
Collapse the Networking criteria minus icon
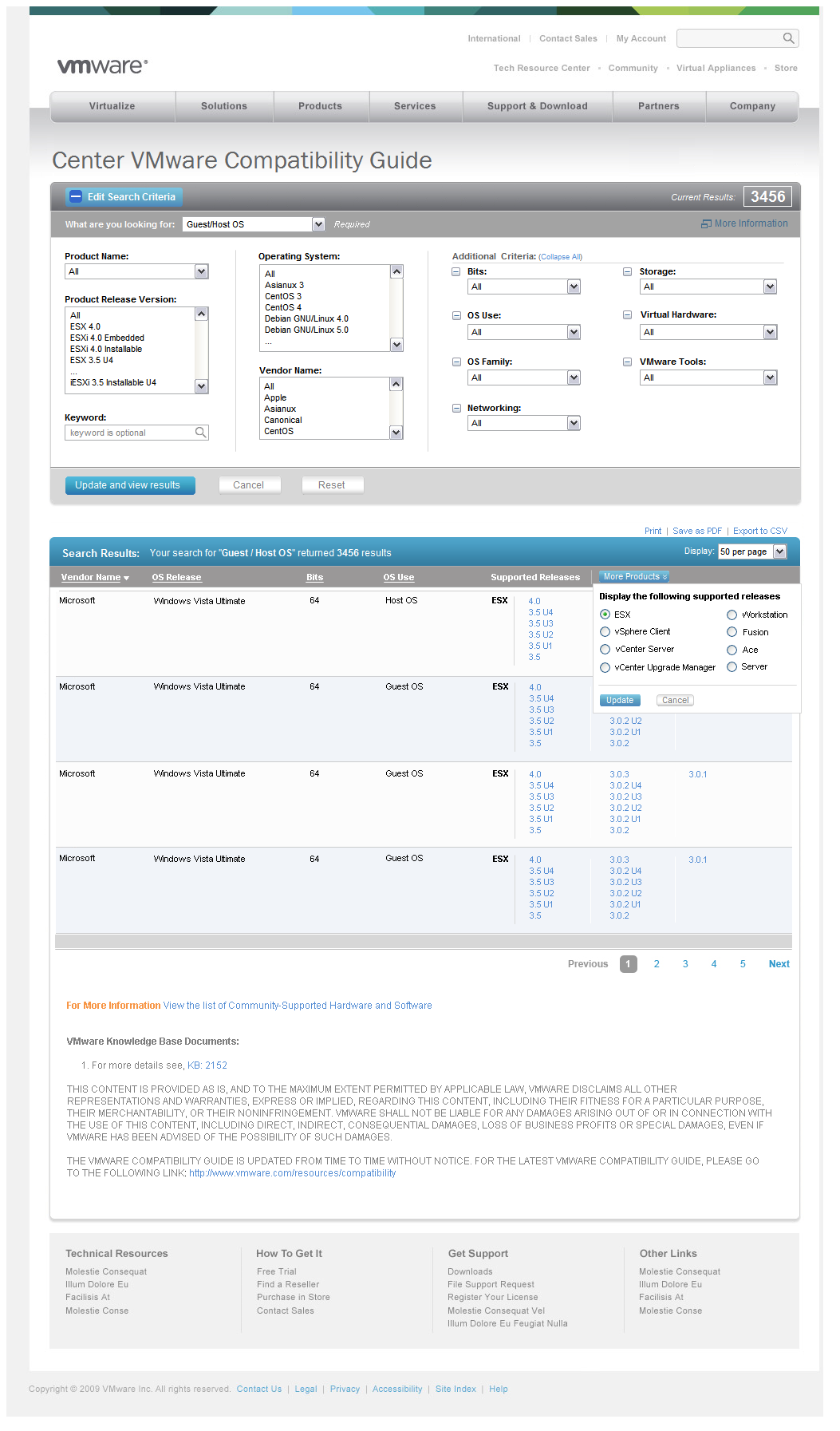[456, 409]
